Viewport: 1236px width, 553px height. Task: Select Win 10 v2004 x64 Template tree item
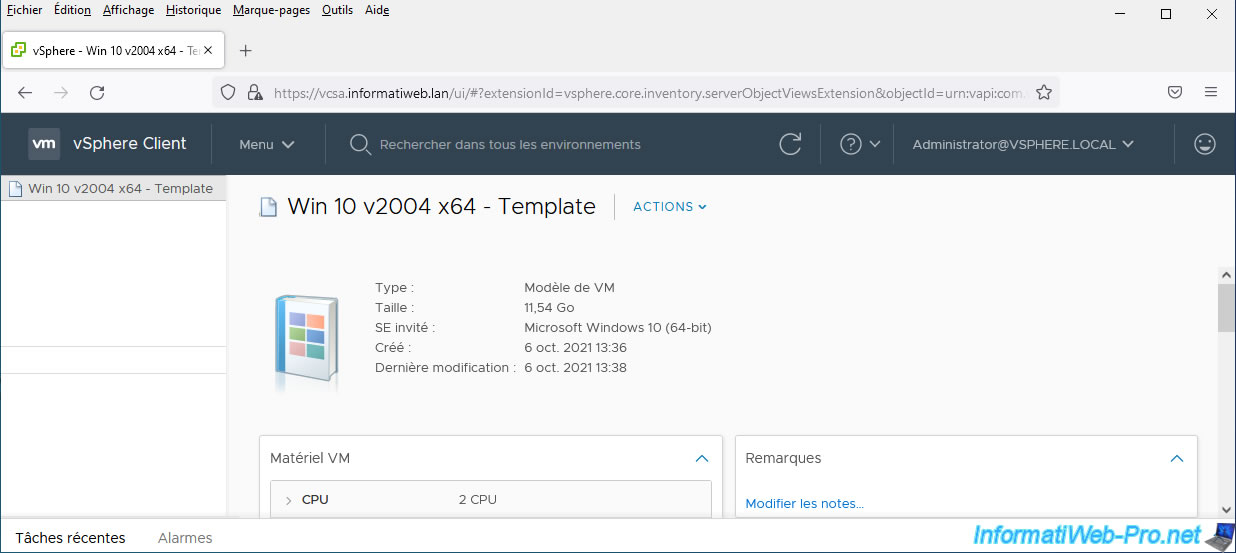tap(119, 188)
